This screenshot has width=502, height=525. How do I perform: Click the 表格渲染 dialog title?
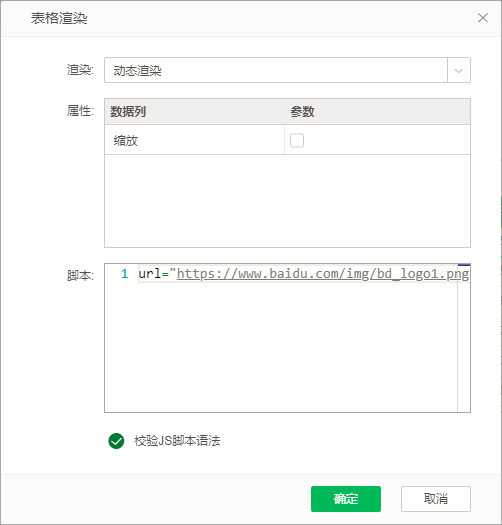[x=59, y=18]
